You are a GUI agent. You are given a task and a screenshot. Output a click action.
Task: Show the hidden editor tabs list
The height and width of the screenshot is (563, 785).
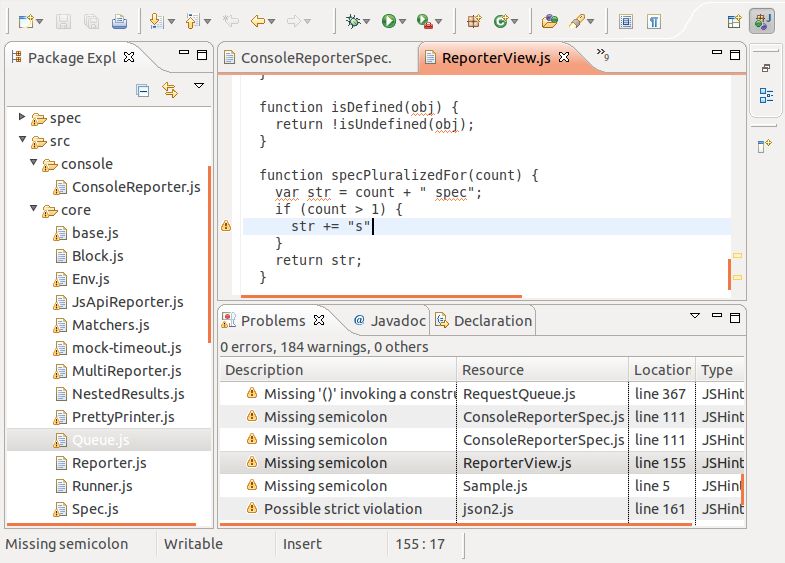(x=603, y=54)
